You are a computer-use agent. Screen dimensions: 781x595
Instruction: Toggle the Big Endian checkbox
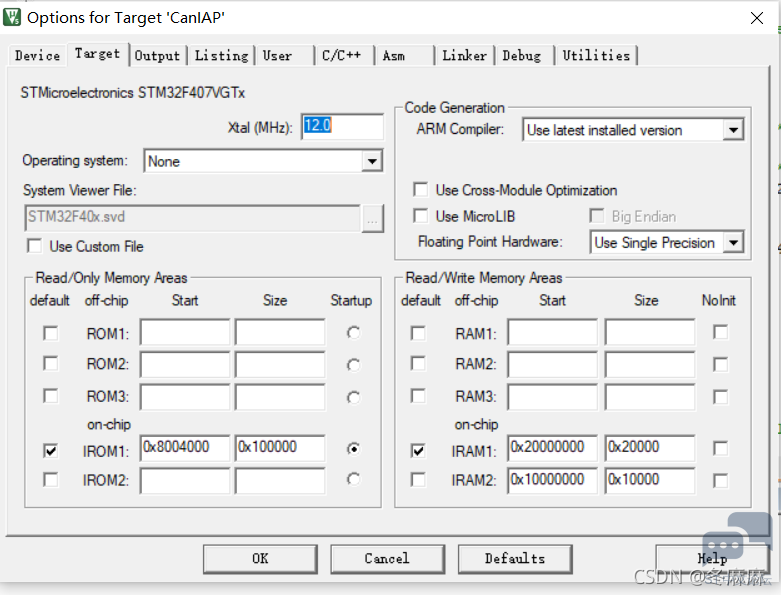(x=597, y=216)
